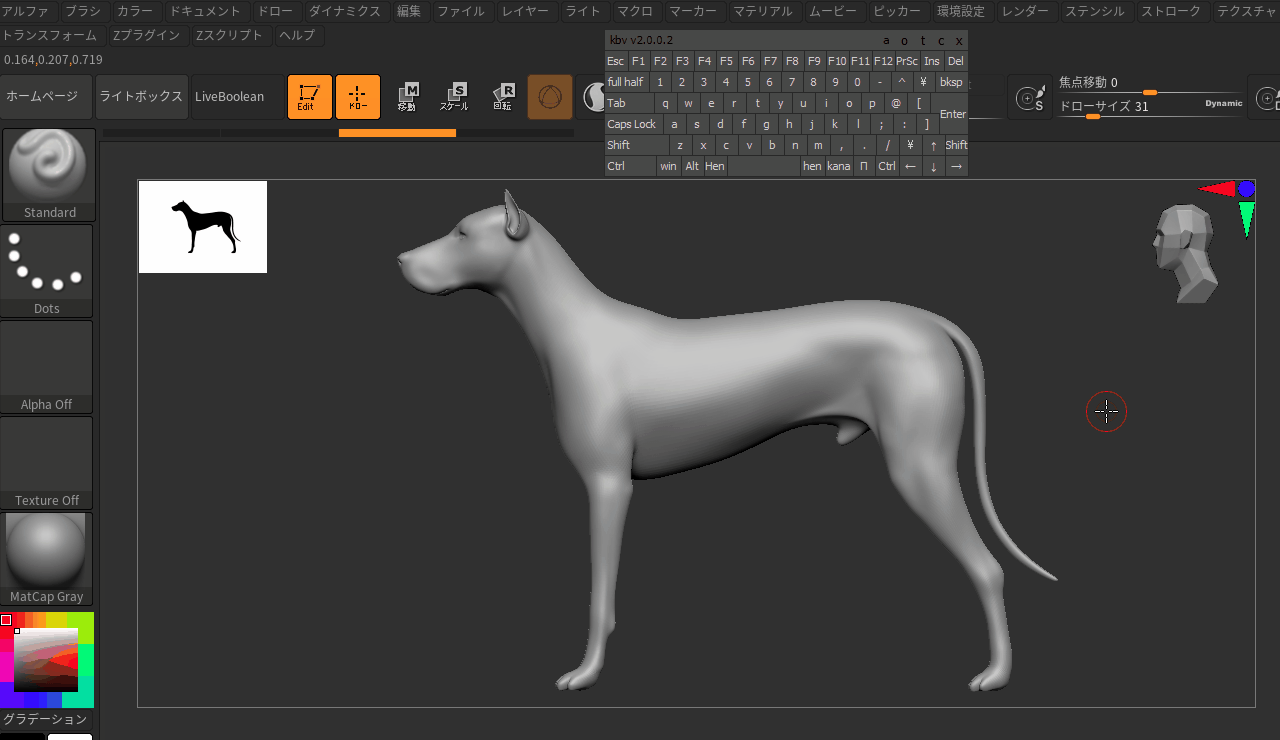
Task: Activate the Scale (スケール) tool
Action: pyautogui.click(x=455, y=96)
